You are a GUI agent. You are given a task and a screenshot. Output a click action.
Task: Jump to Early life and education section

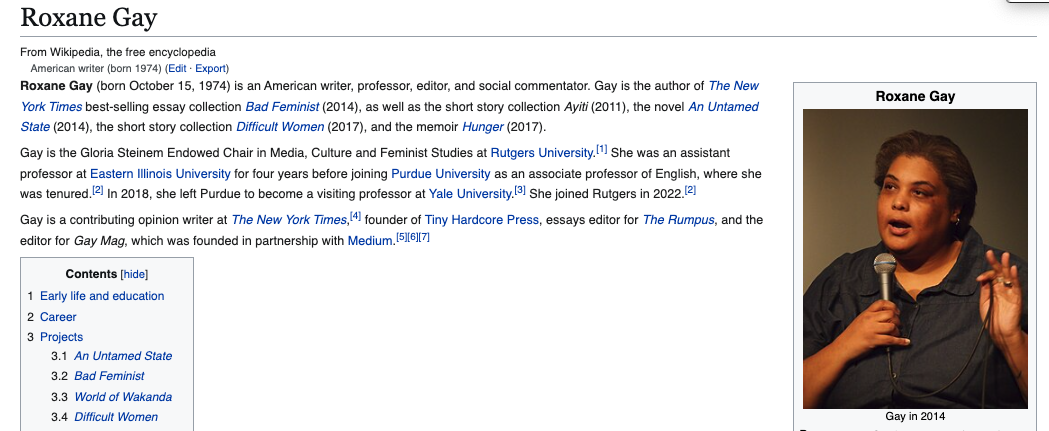click(x=102, y=296)
